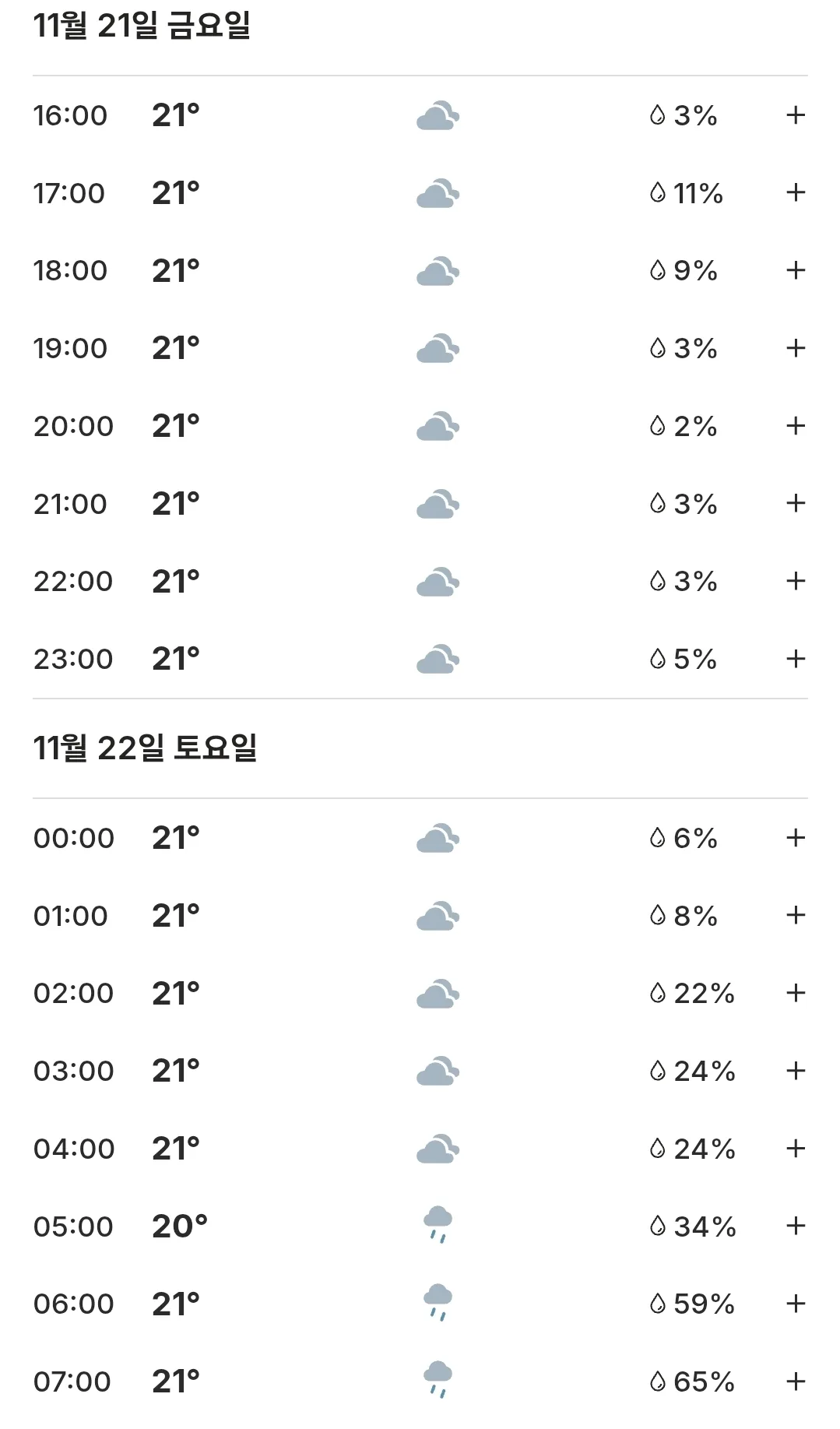This screenshot has height=1429, width=840.
Task: Click the raindrop icon beside 22%
Action: 658,993
